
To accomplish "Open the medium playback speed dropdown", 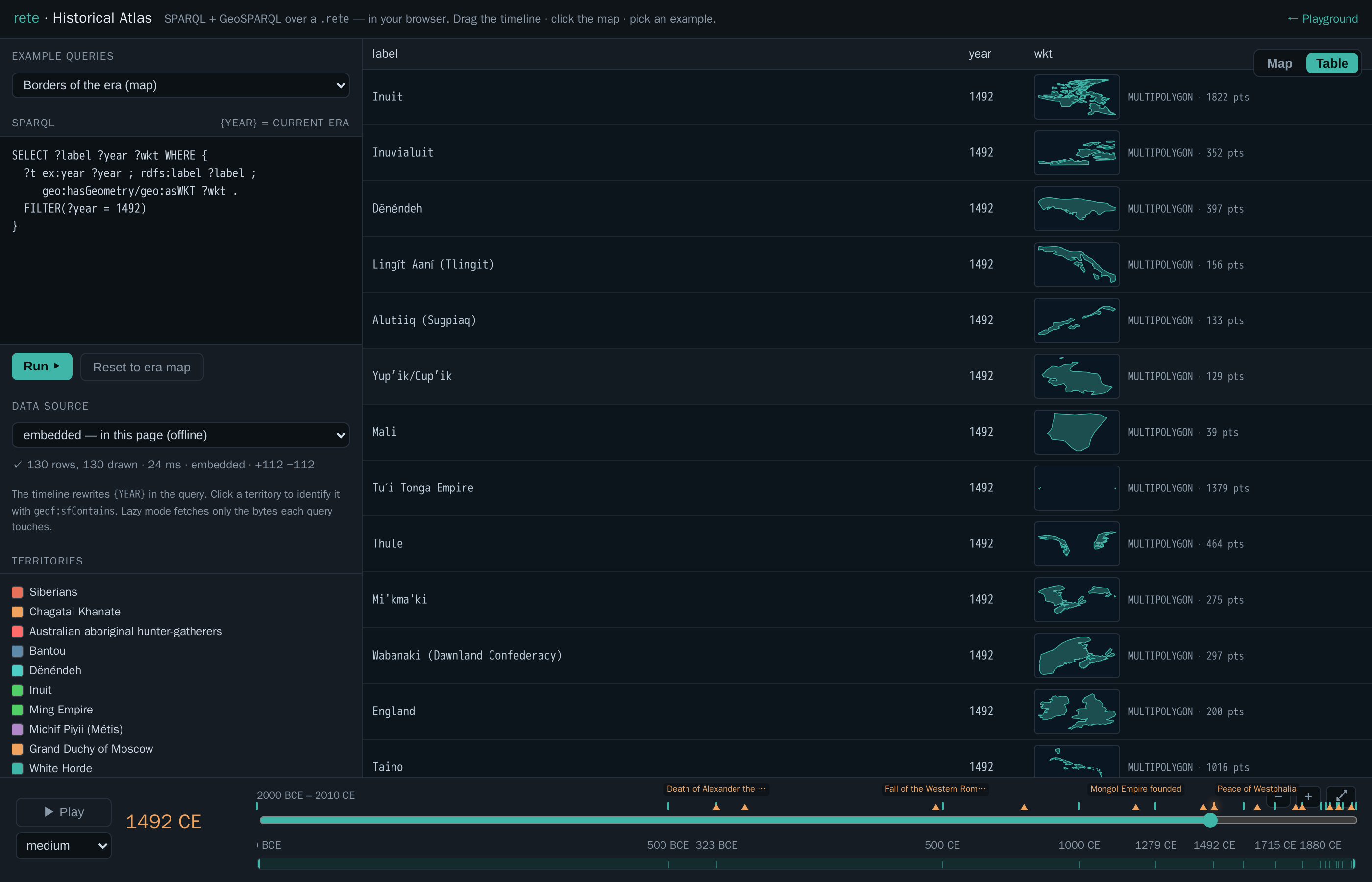I will pos(64,846).
